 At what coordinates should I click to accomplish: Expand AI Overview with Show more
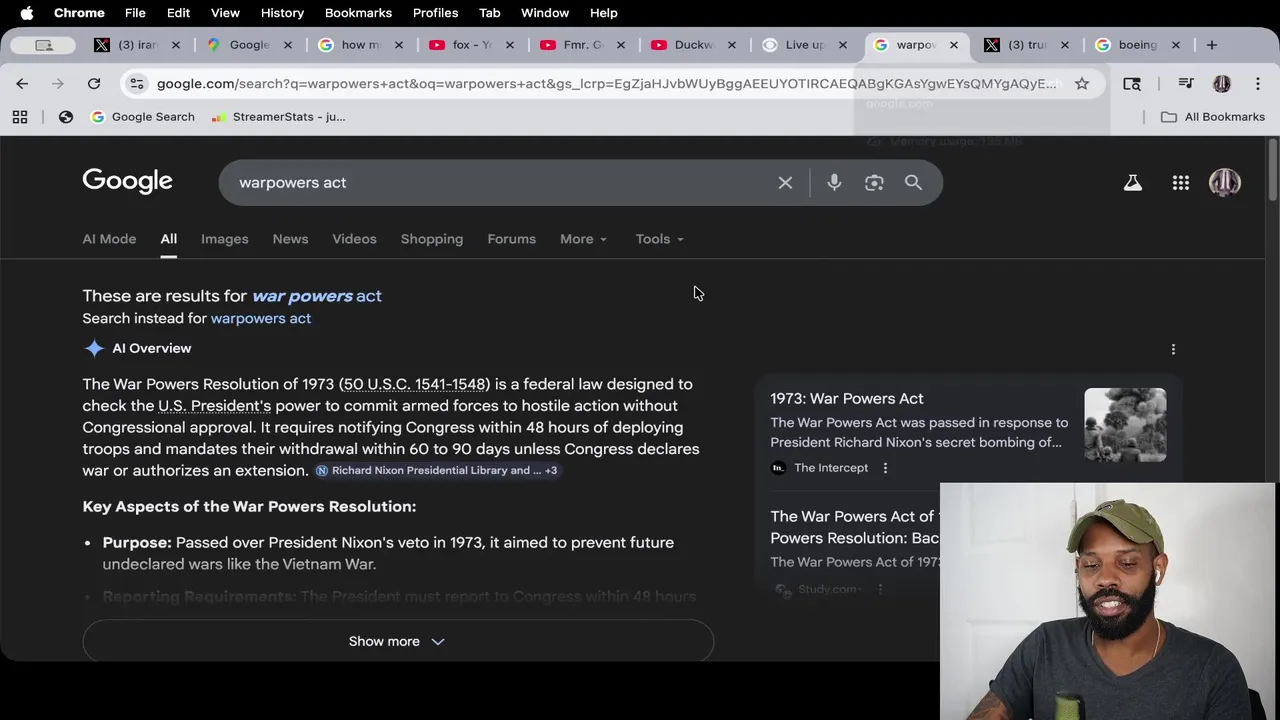click(398, 641)
